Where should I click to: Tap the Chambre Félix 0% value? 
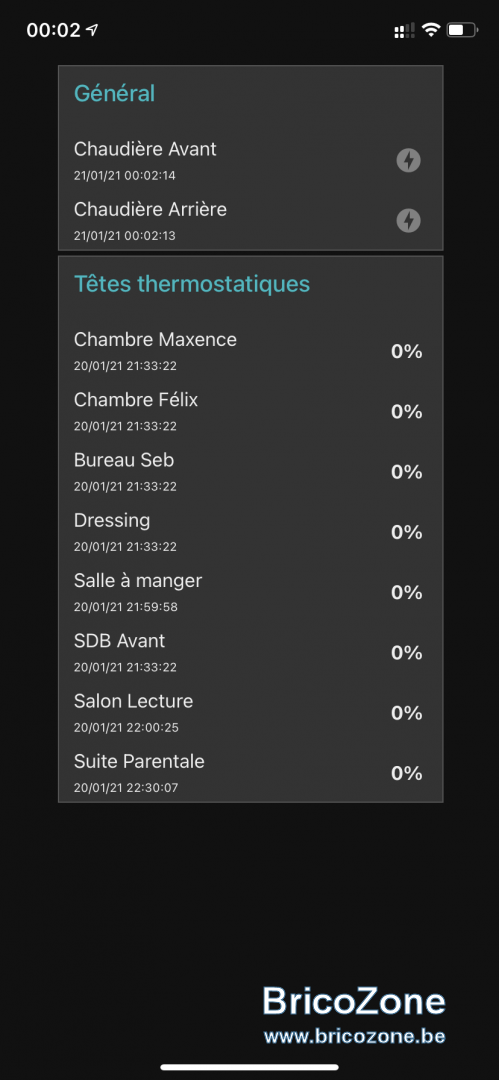point(407,412)
